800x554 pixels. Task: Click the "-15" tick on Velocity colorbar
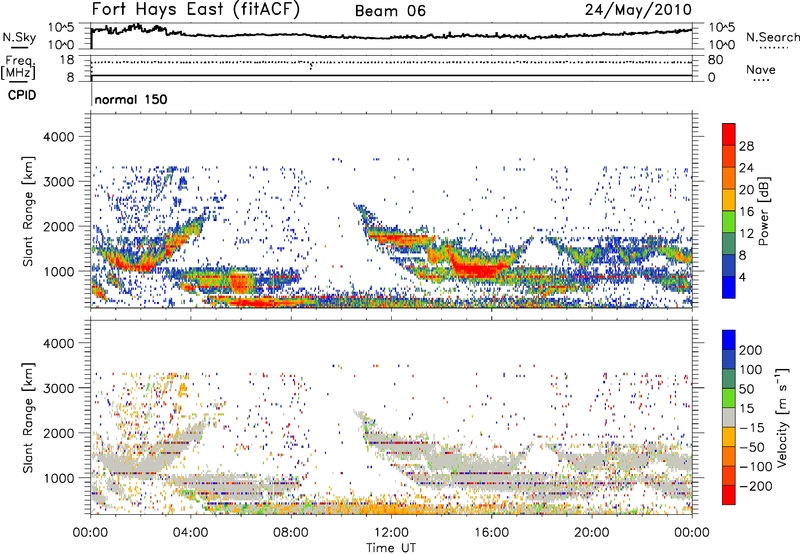tap(752, 428)
